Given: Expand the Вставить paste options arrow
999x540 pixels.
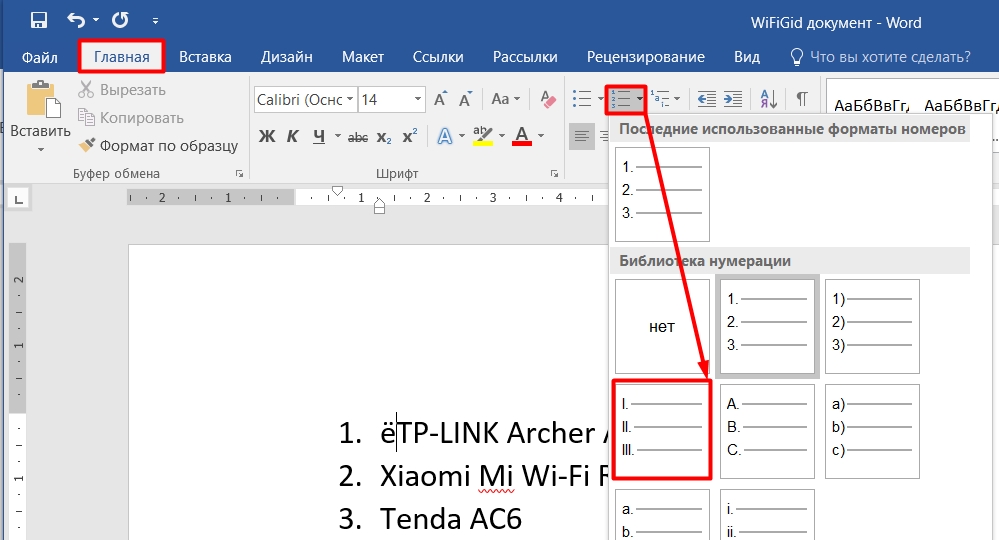Looking at the screenshot, I should pos(41,150).
